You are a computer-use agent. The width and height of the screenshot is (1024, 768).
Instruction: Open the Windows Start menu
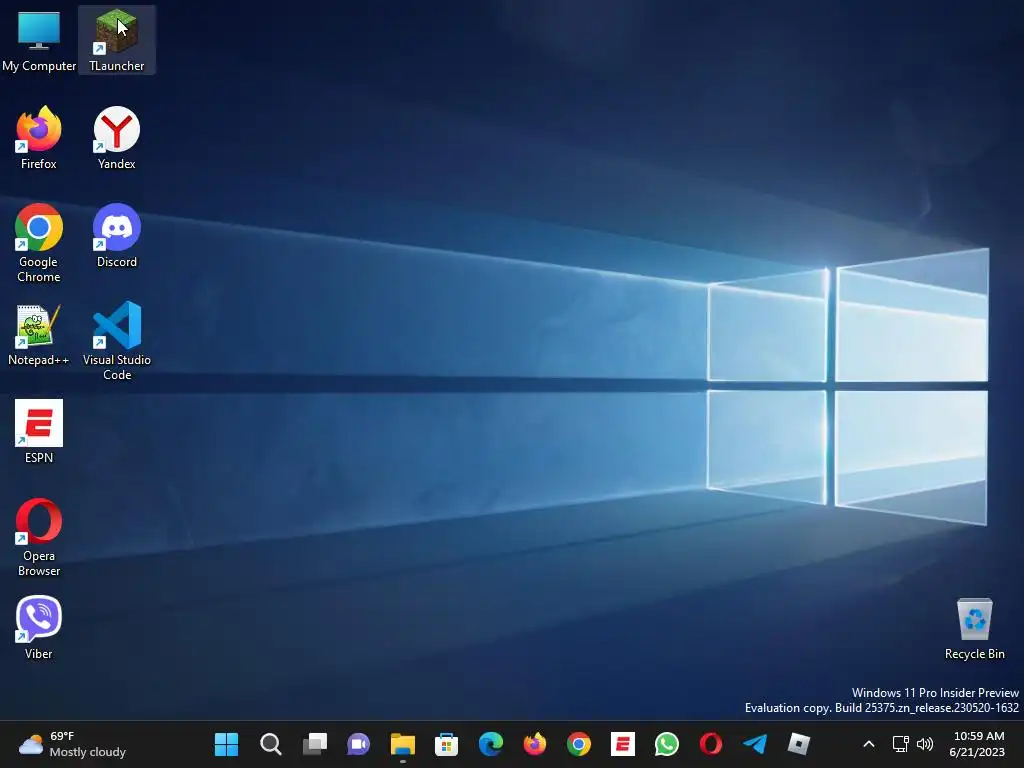click(x=227, y=744)
